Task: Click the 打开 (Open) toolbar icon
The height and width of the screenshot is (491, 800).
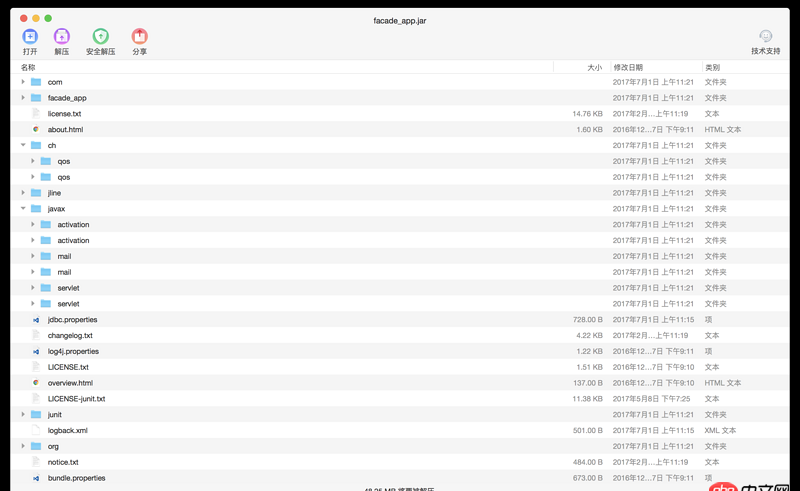Action: pos(30,36)
